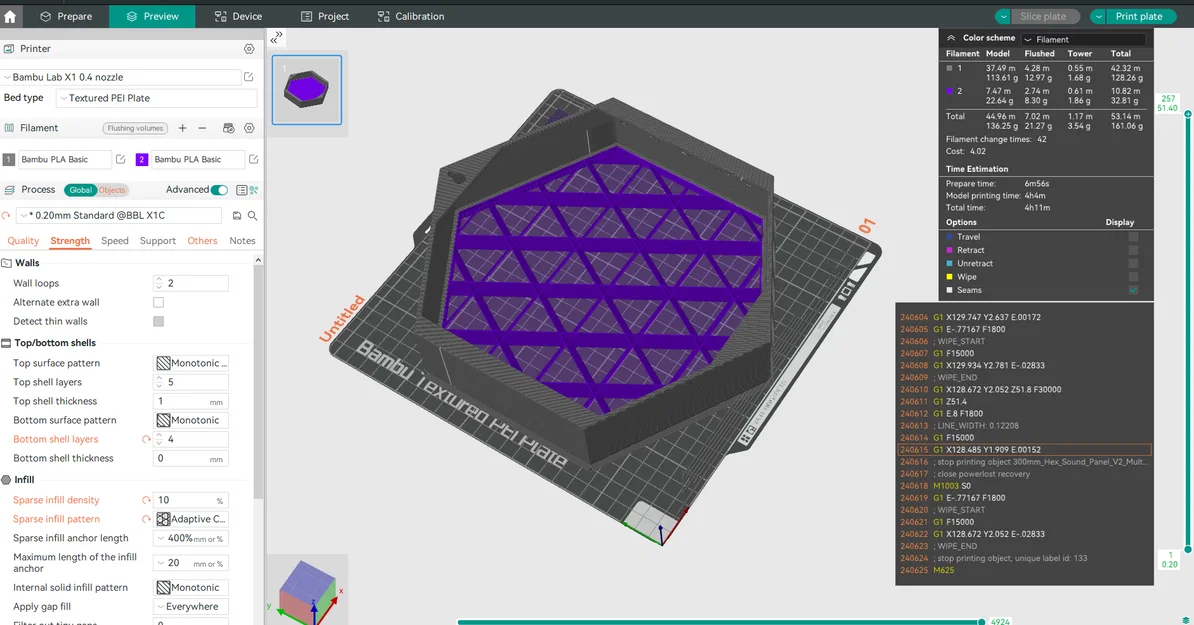Image resolution: width=1194 pixels, height=625 pixels.
Task: Disable the Advanced process toggle
Action: coord(218,189)
